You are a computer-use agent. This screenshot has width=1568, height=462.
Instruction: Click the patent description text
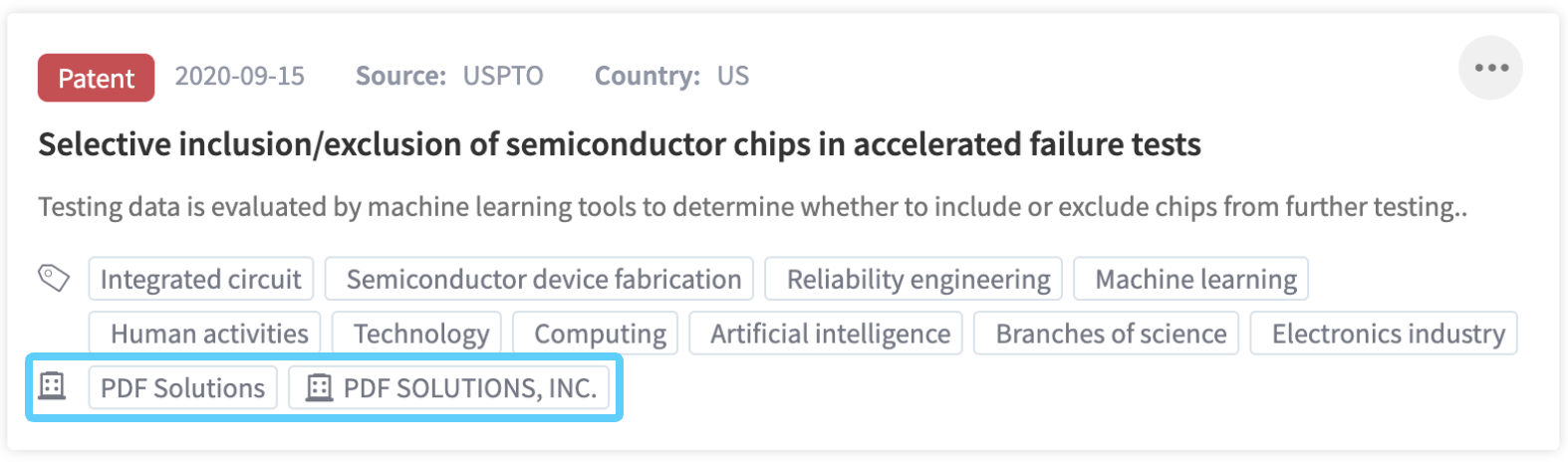click(x=752, y=207)
